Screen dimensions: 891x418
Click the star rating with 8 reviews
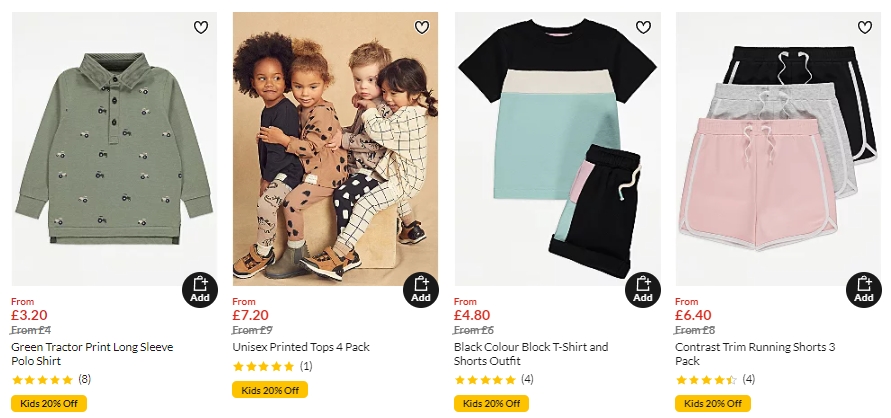pos(42,380)
